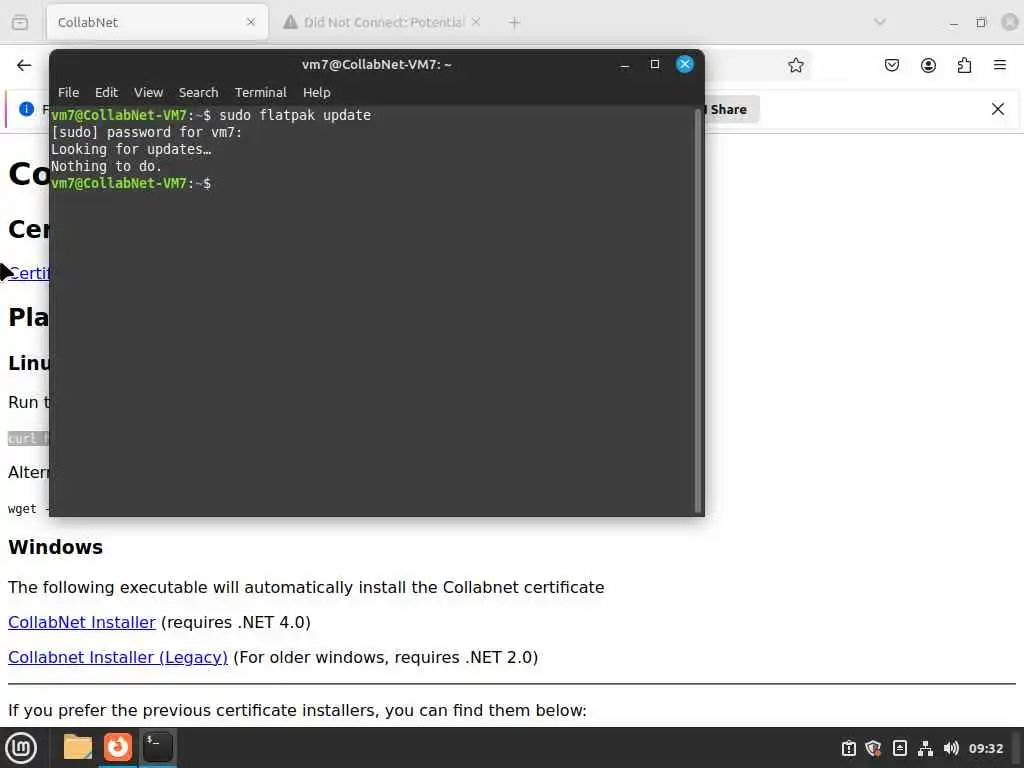
Task: Click the terminal prompt line vm7@CollabNet-VM7
Action: (131, 184)
